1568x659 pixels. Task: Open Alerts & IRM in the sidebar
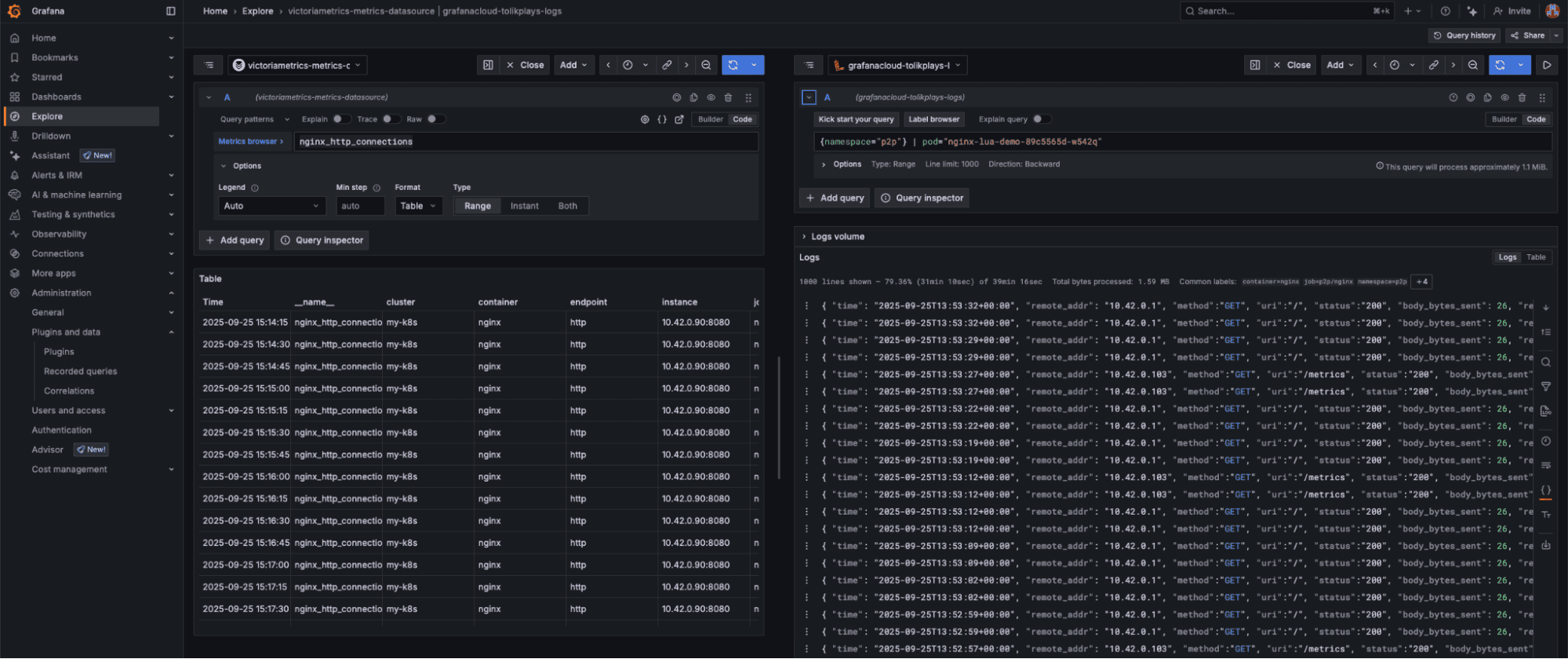coord(56,175)
